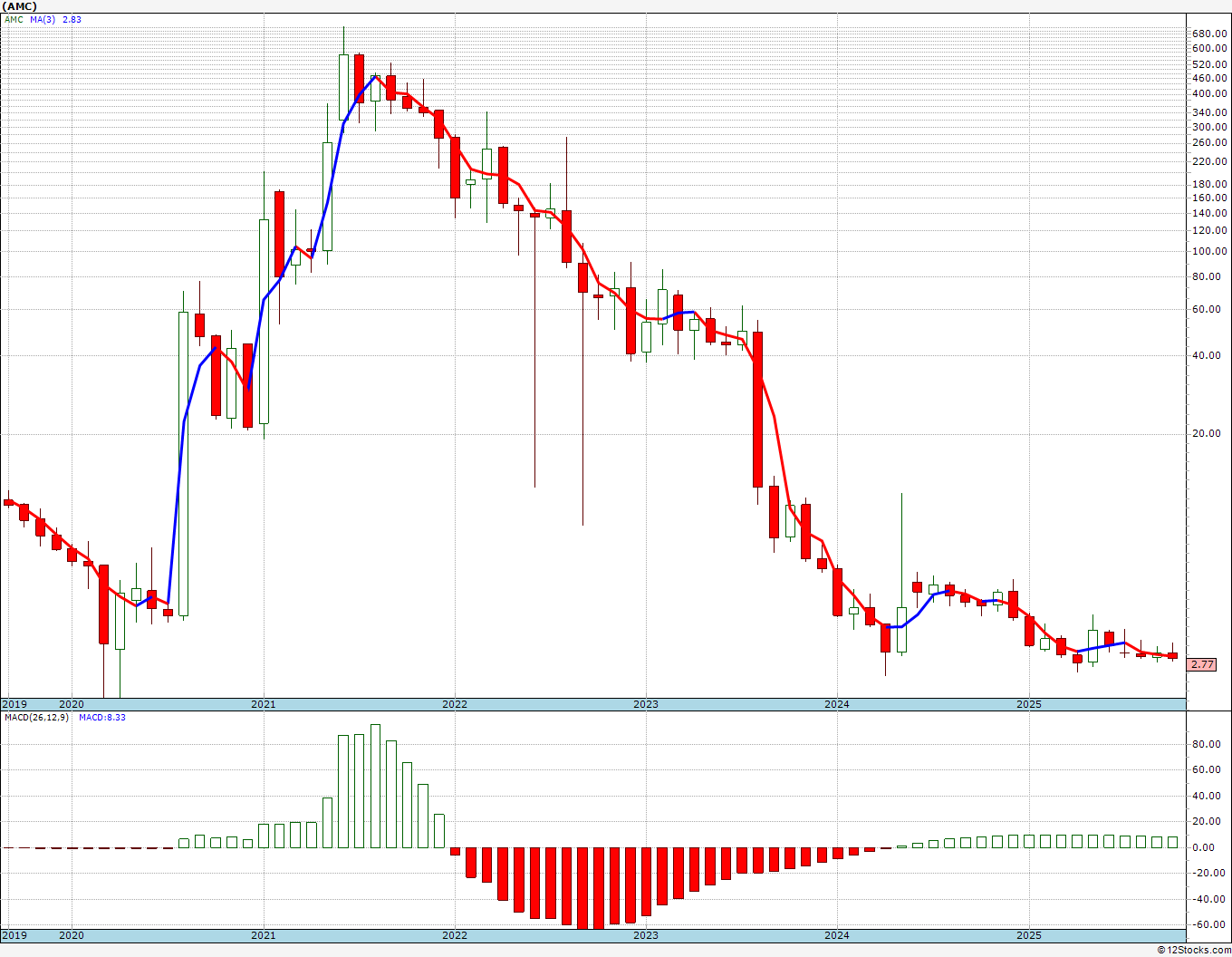This screenshot has width=1232, height=957.
Task: Select the -60.00 MACD axis label
Action: pos(1205,925)
